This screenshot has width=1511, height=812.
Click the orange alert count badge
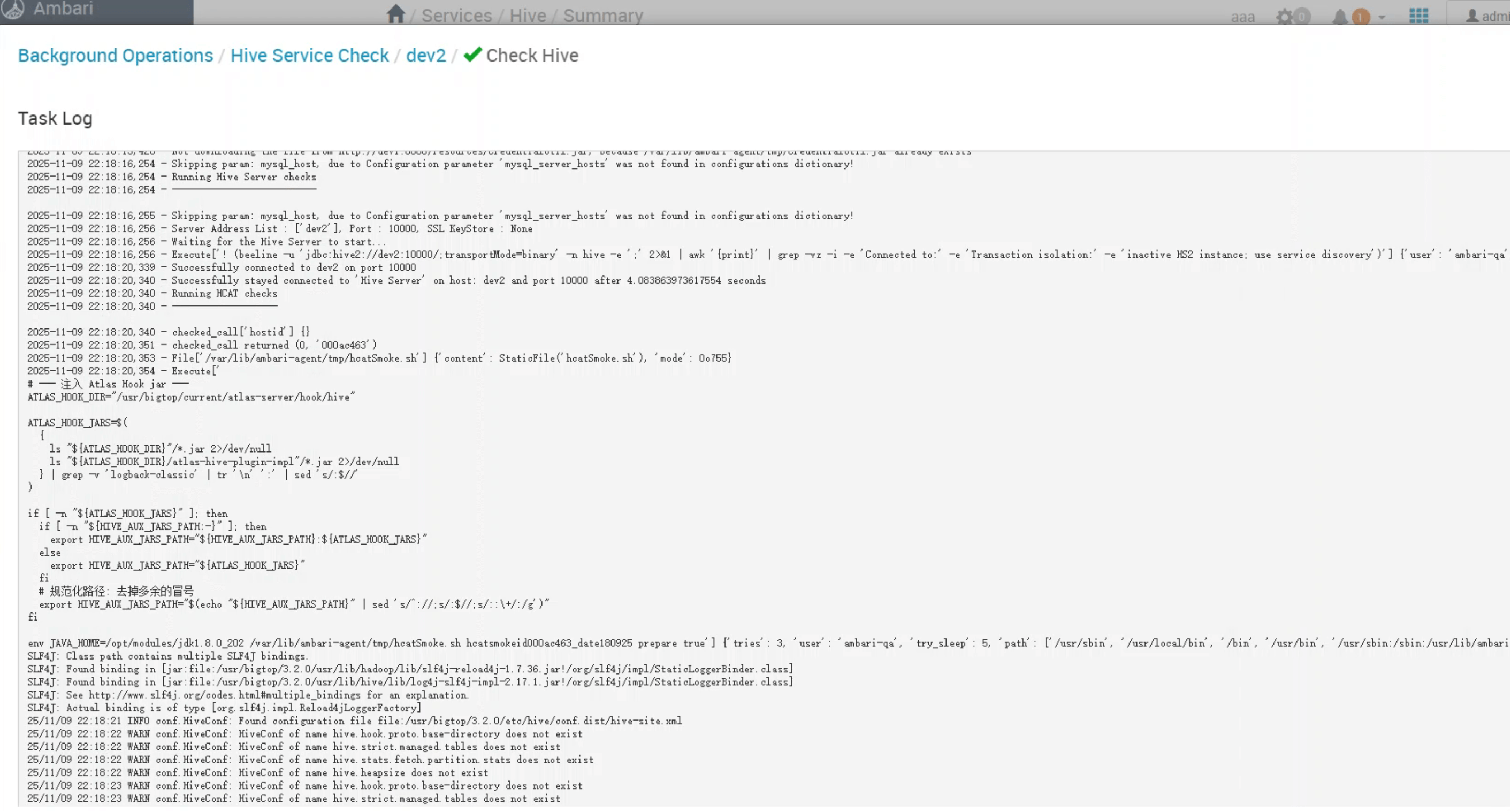(x=1360, y=17)
